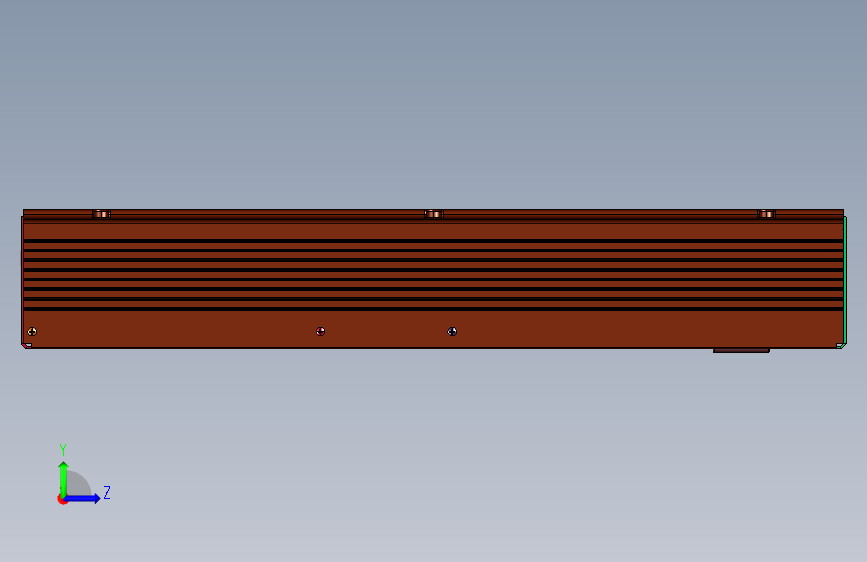Click the red X axis dot at triad origin
The height and width of the screenshot is (562, 867).
point(62,500)
